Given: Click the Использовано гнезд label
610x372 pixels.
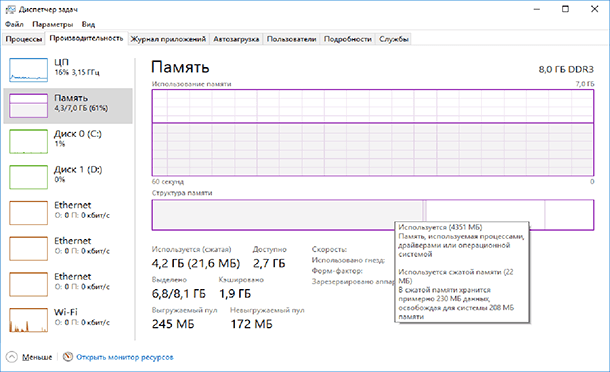Looking at the screenshot, I should (348, 260).
